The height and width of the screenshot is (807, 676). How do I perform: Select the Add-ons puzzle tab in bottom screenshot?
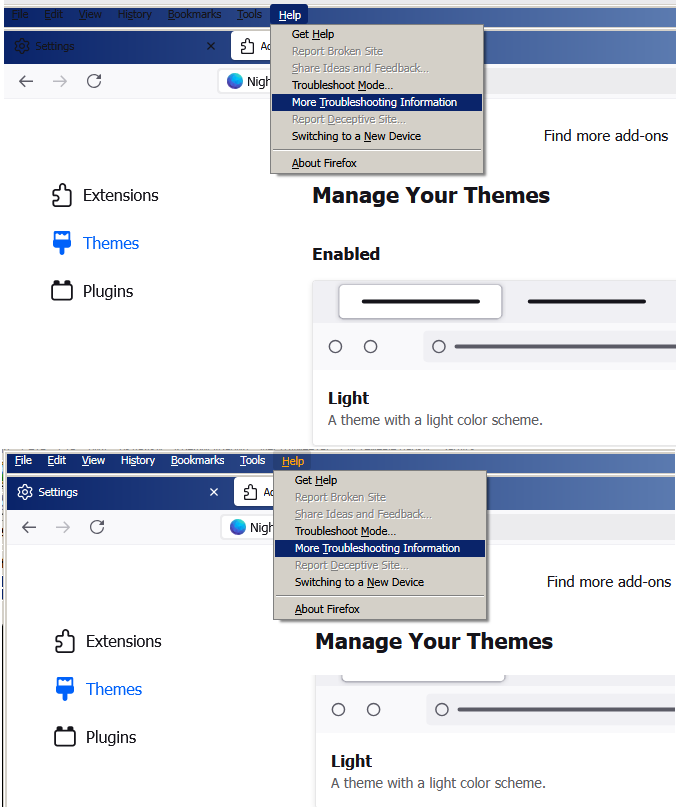coord(254,492)
